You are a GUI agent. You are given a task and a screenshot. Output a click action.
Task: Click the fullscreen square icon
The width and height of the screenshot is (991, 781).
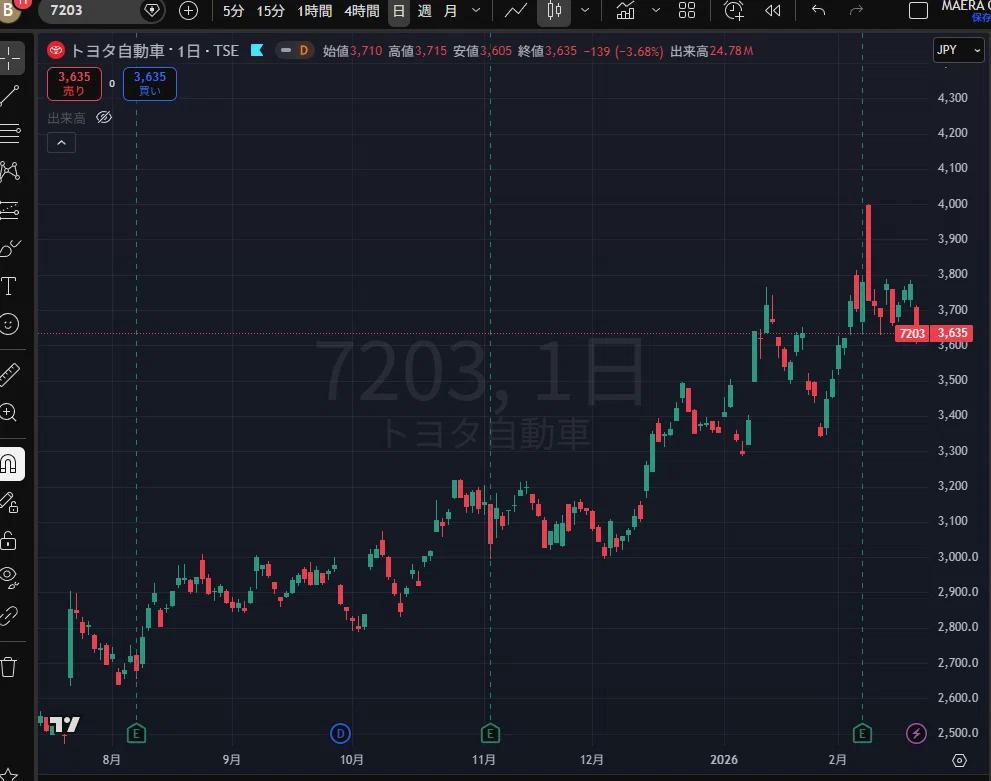tap(918, 11)
